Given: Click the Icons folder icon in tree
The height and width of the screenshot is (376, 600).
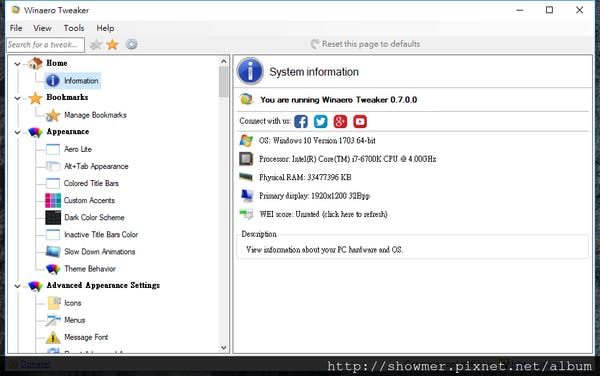Looking at the screenshot, I should click(x=54, y=303).
